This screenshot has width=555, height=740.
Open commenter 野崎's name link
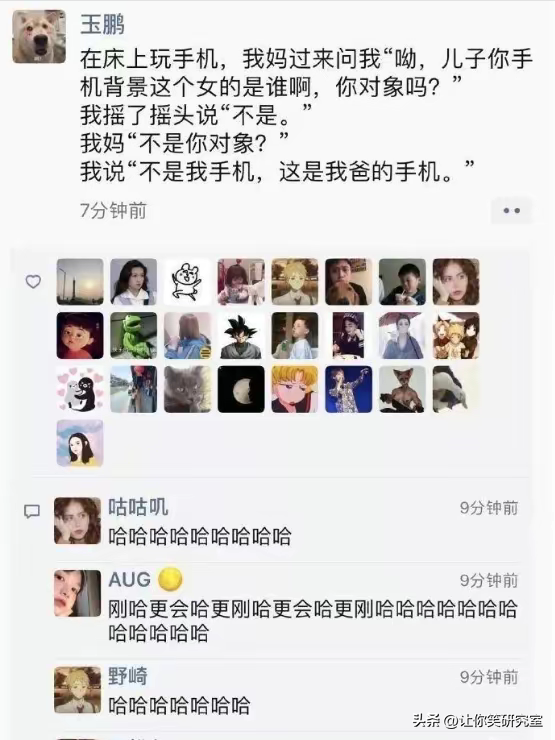128,676
